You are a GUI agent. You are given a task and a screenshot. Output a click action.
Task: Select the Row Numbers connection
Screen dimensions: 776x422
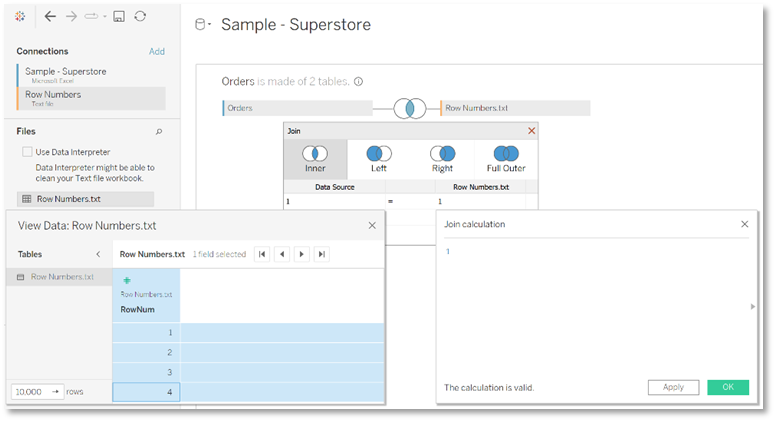[x=90, y=98]
